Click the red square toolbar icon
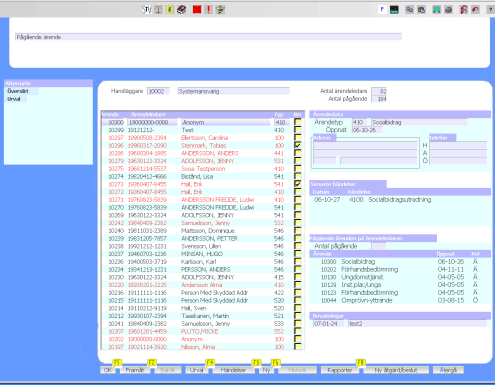This screenshot has height=385, width=495. pyautogui.click(x=197, y=9)
